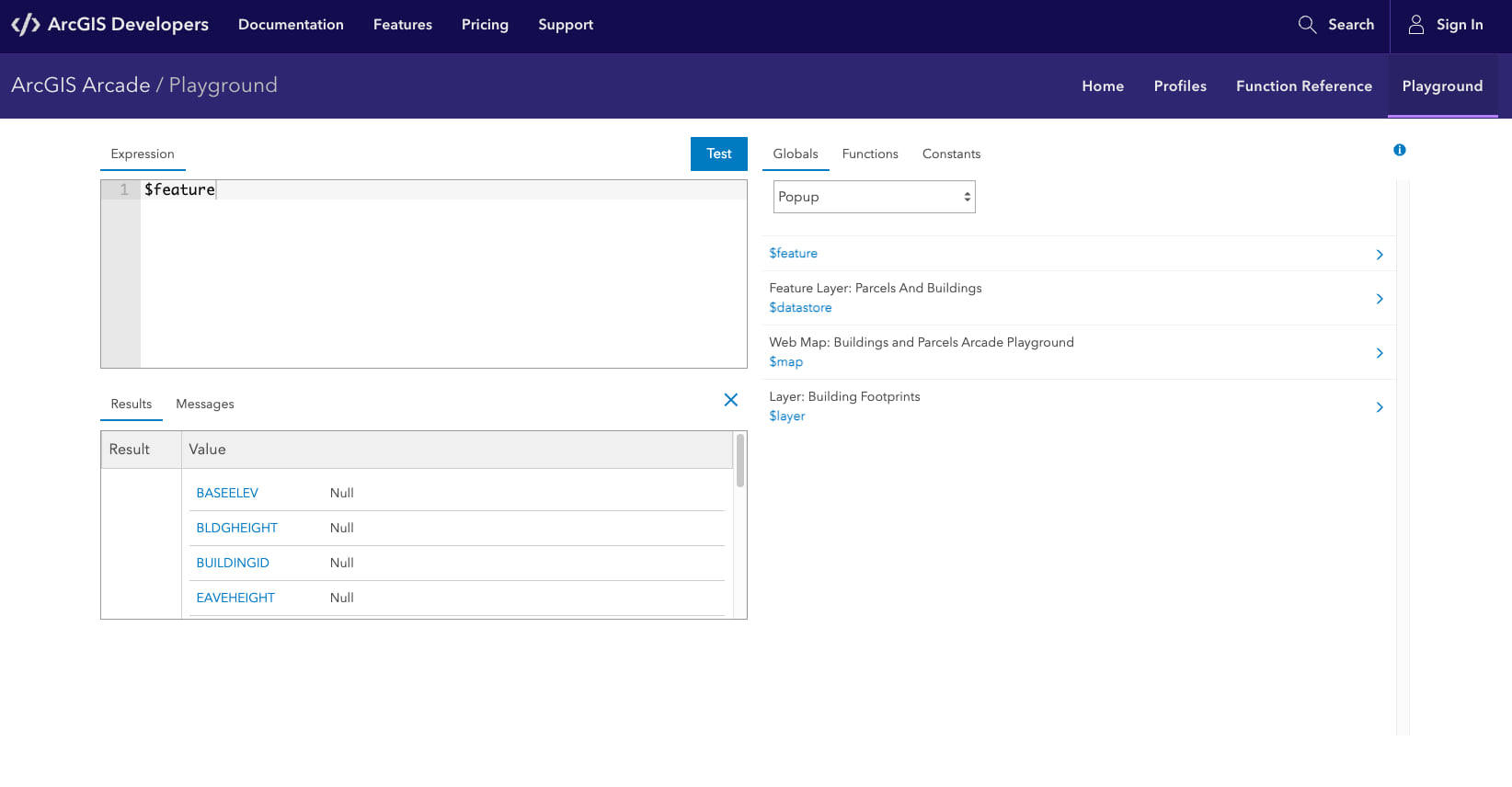Screen dimensions: 1512x787
Task: Expand the $datastore row chevron
Action: [x=1380, y=299]
